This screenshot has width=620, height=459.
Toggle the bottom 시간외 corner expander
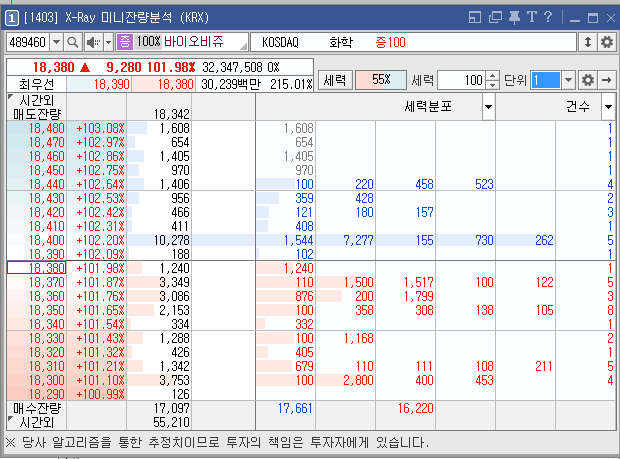pyautogui.click(x=11, y=419)
